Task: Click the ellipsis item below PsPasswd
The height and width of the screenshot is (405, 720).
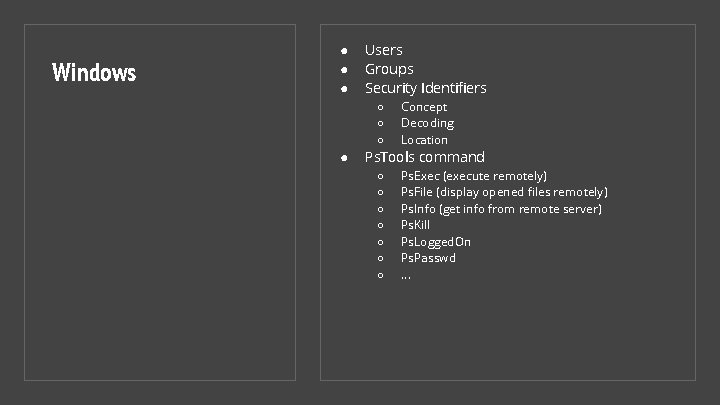Action: pyautogui.click(x=405, y=274)
